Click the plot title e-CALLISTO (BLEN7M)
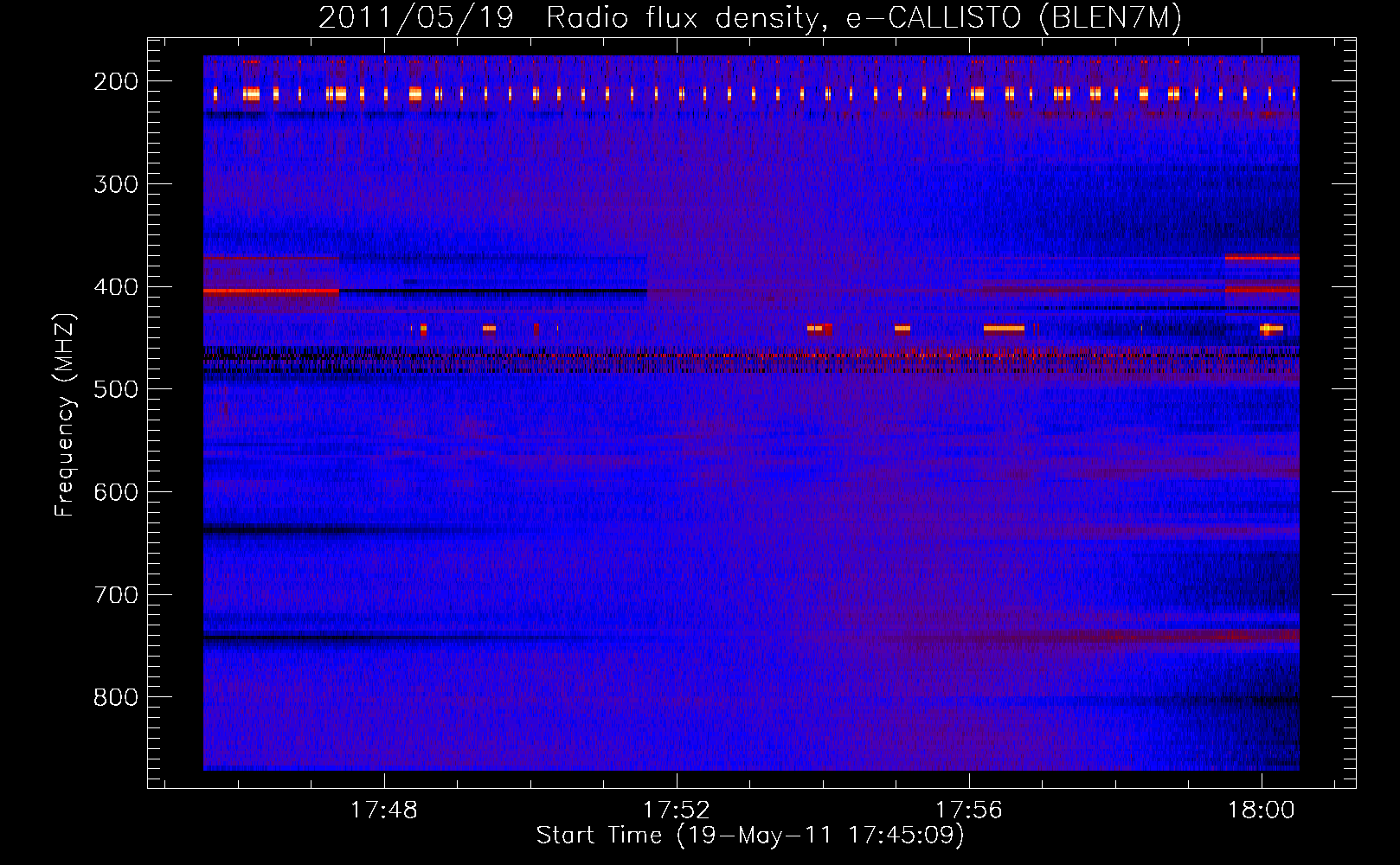The height and width of the screenshot is (865, 1400). (x=1013, y=18)
